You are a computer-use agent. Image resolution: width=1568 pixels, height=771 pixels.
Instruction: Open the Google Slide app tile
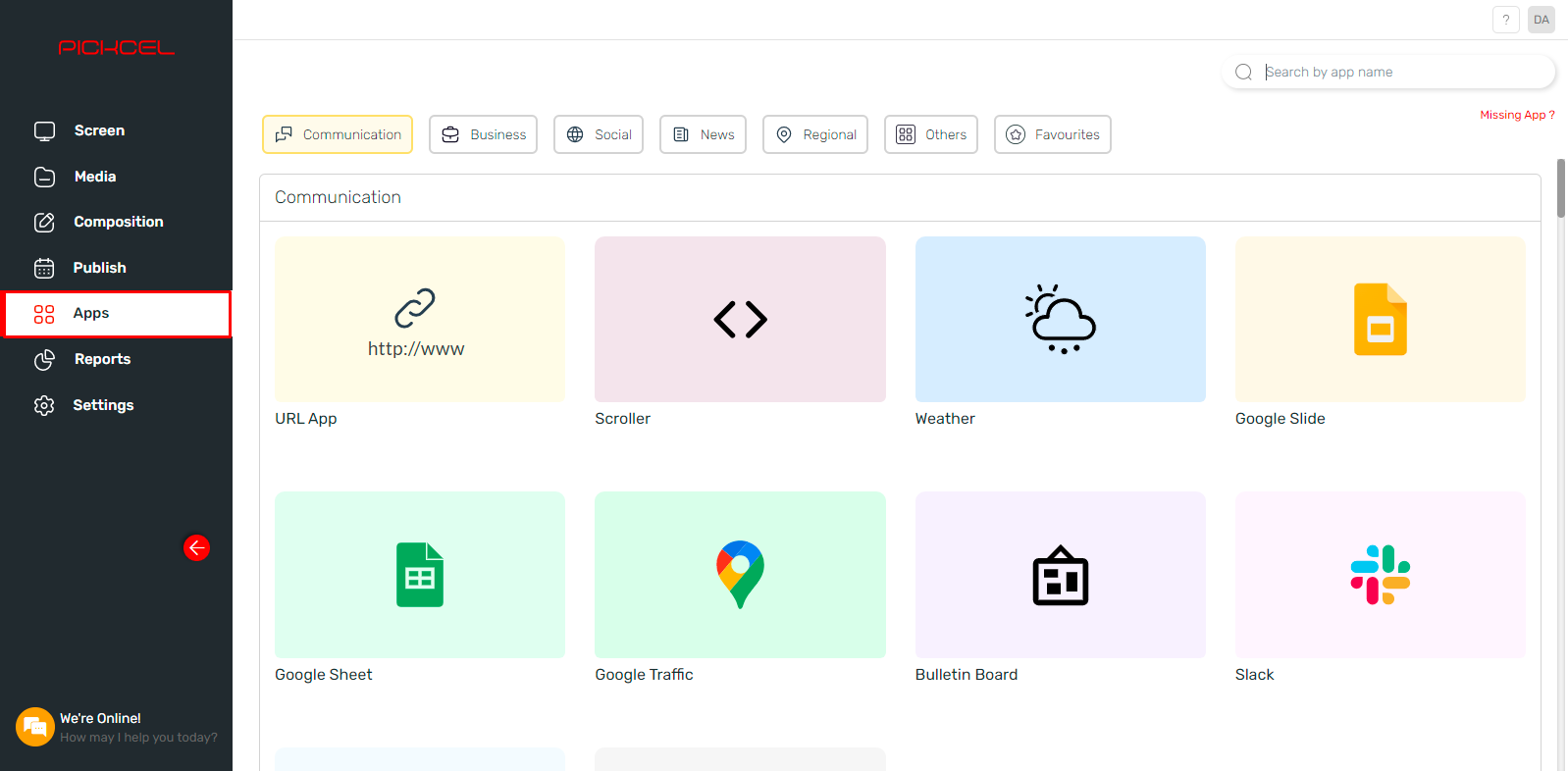tap(1381, 319)
